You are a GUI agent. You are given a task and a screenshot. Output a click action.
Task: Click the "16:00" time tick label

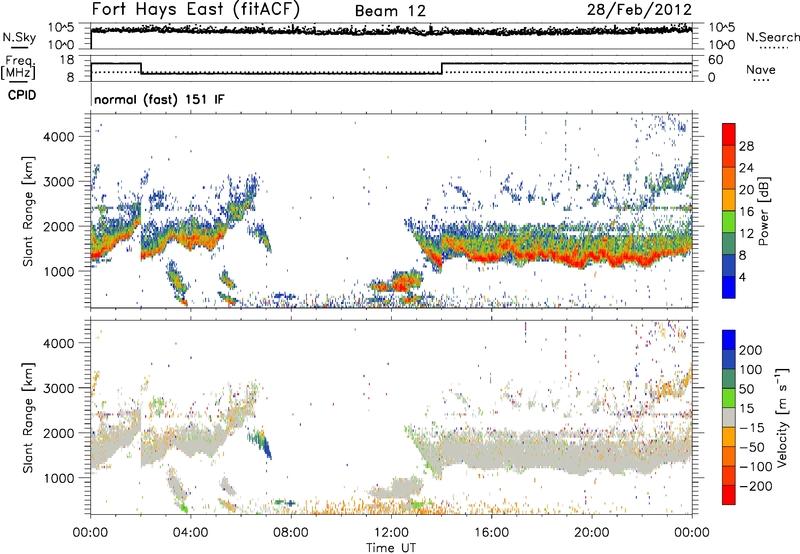(x=491, y=533)
